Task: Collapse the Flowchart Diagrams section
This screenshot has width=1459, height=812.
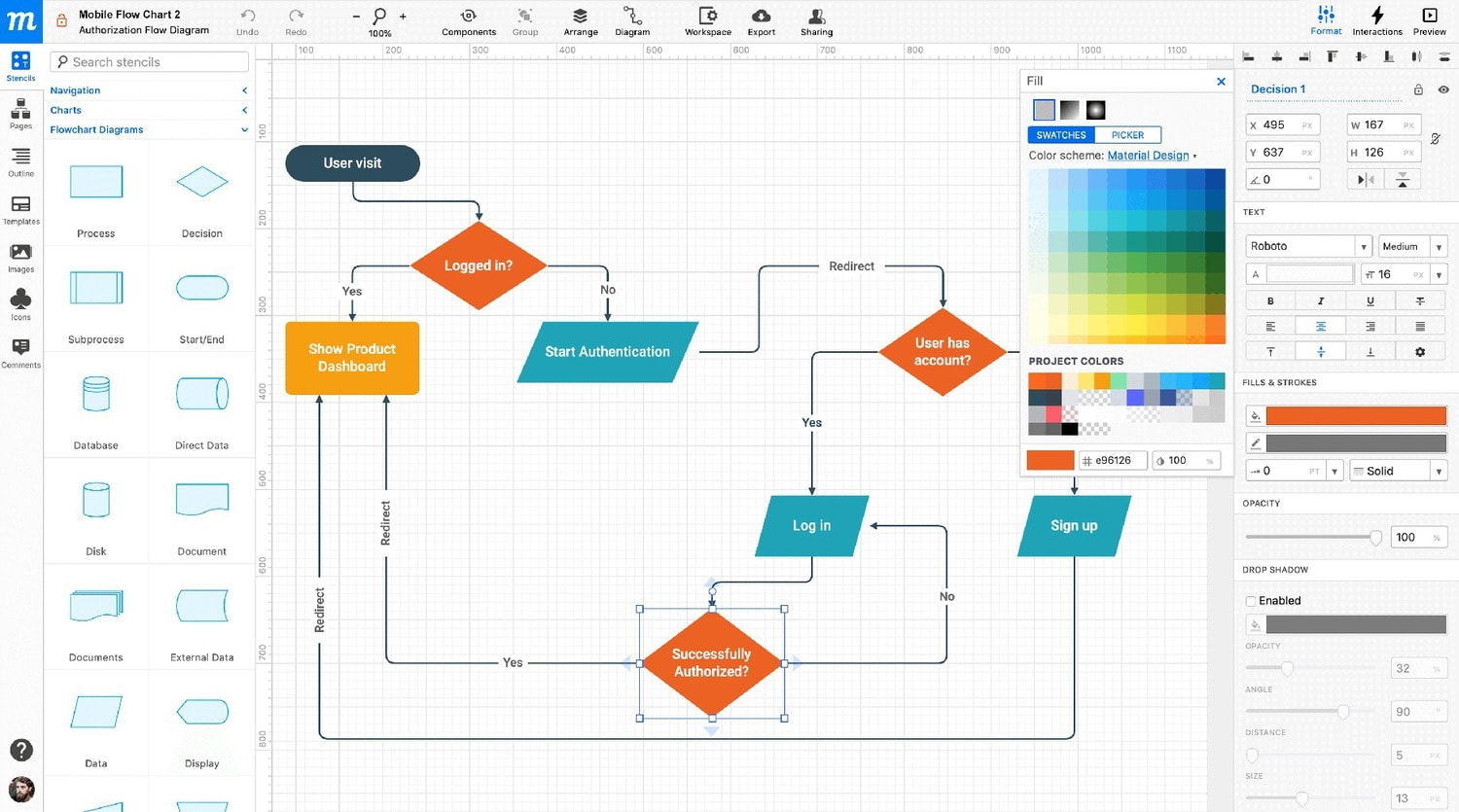Action: pos(244,129)
